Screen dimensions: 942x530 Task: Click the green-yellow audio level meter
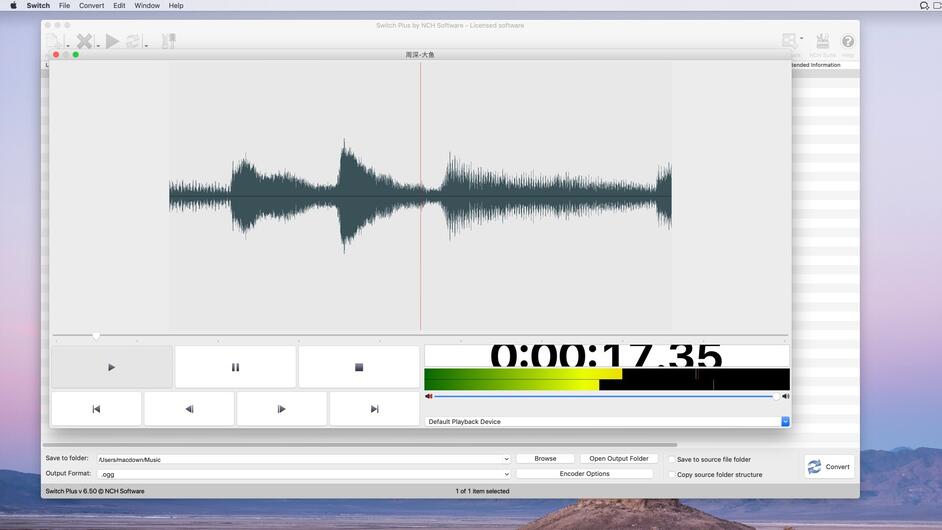(607, 379)
